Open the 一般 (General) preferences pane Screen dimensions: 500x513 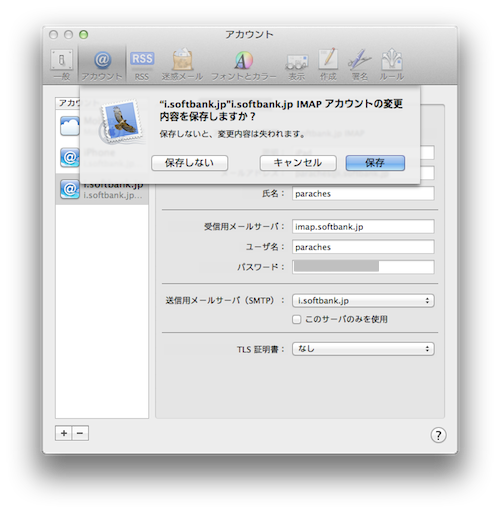[62, 65]
